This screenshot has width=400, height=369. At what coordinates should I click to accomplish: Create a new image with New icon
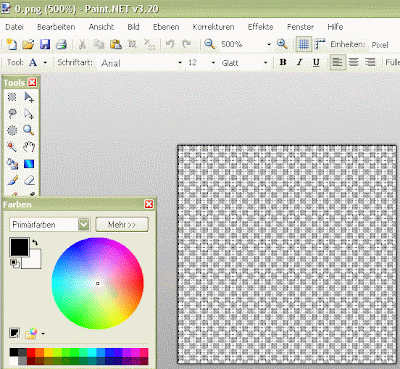pyautogui.click(x=12, y=44)
